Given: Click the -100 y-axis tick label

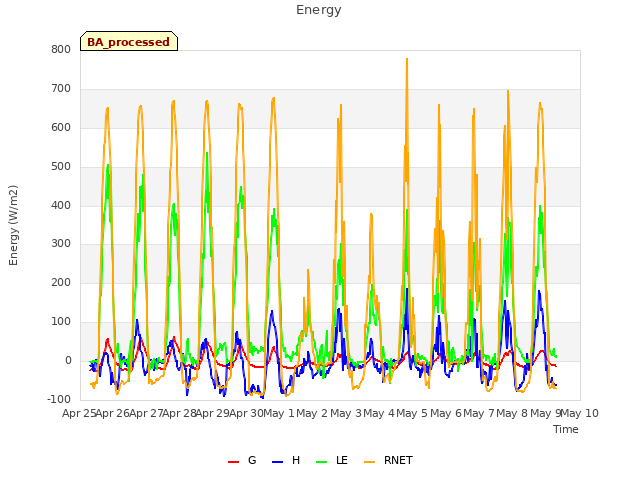Looking at the screenshot, I should 59,399.
